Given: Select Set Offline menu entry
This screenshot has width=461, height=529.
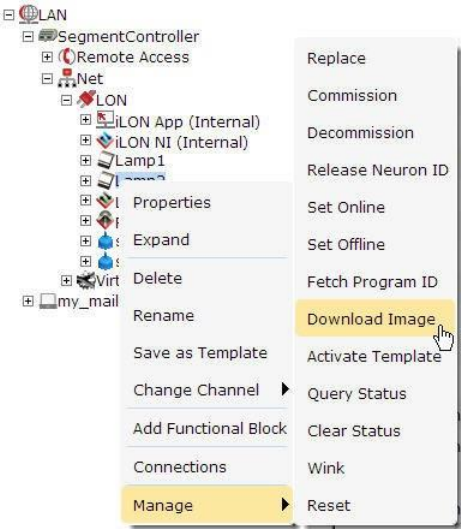Looking at the screenshot, I should pos(375,244).
